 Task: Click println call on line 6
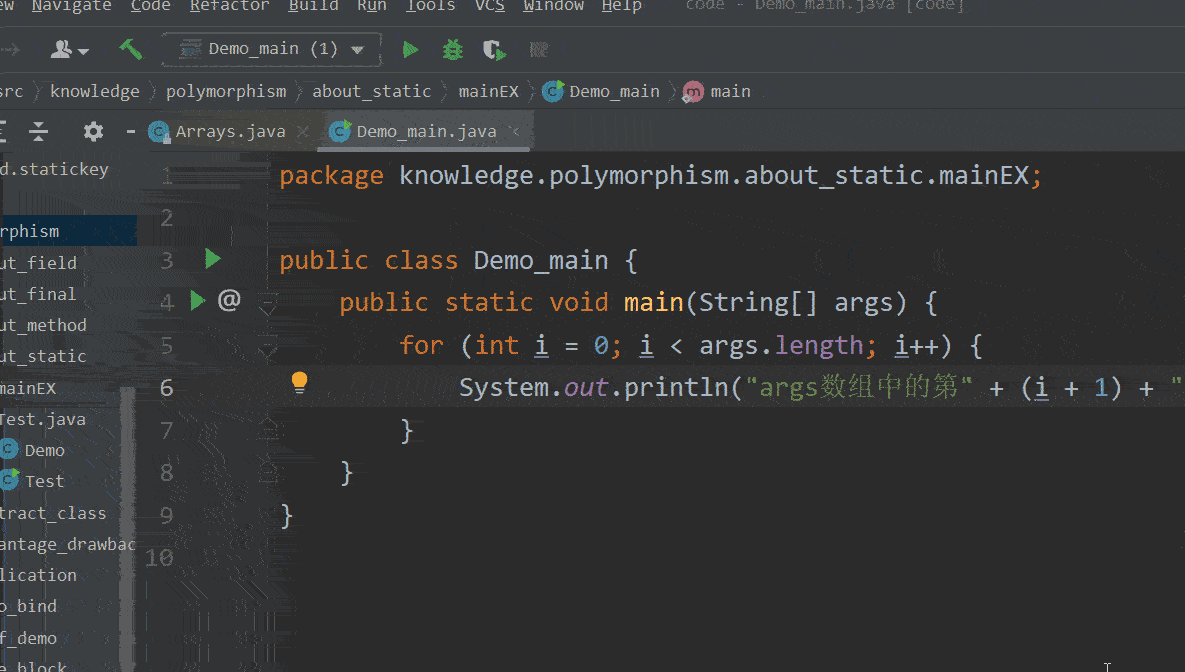pyautogui.click(x=676, y=388)
